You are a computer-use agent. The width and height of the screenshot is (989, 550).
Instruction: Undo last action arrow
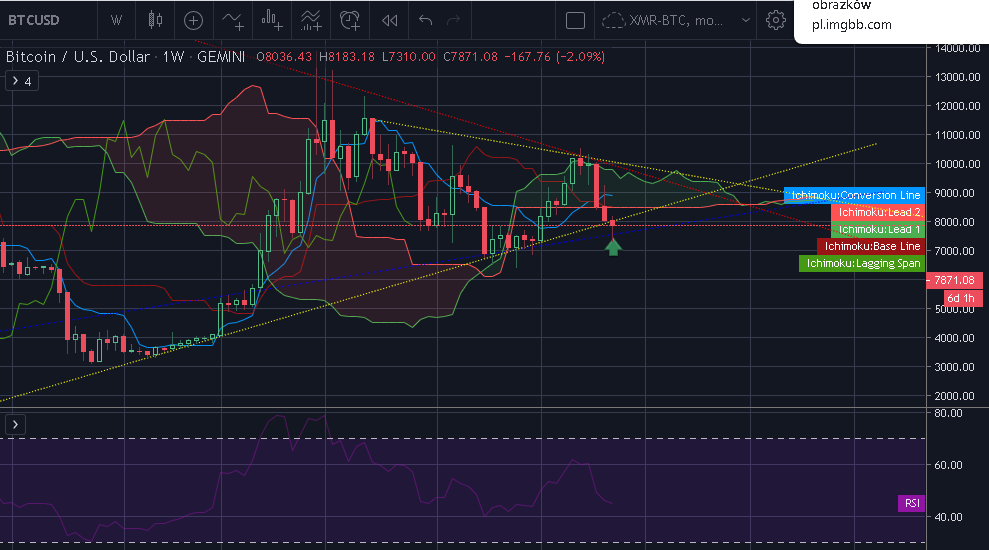click(425, 21)
